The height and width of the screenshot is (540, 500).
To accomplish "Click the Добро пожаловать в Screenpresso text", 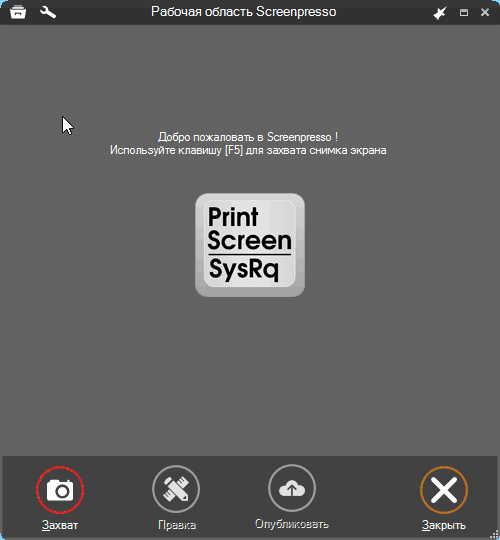I will (x=248, y=137).
